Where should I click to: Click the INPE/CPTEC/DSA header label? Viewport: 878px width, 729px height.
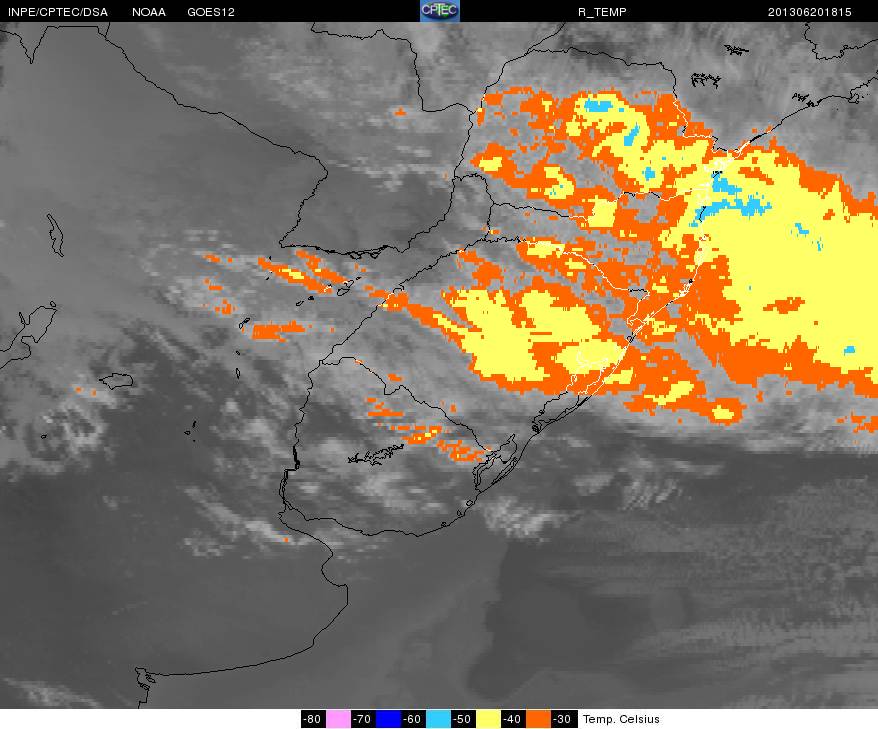tap(58, 12)
